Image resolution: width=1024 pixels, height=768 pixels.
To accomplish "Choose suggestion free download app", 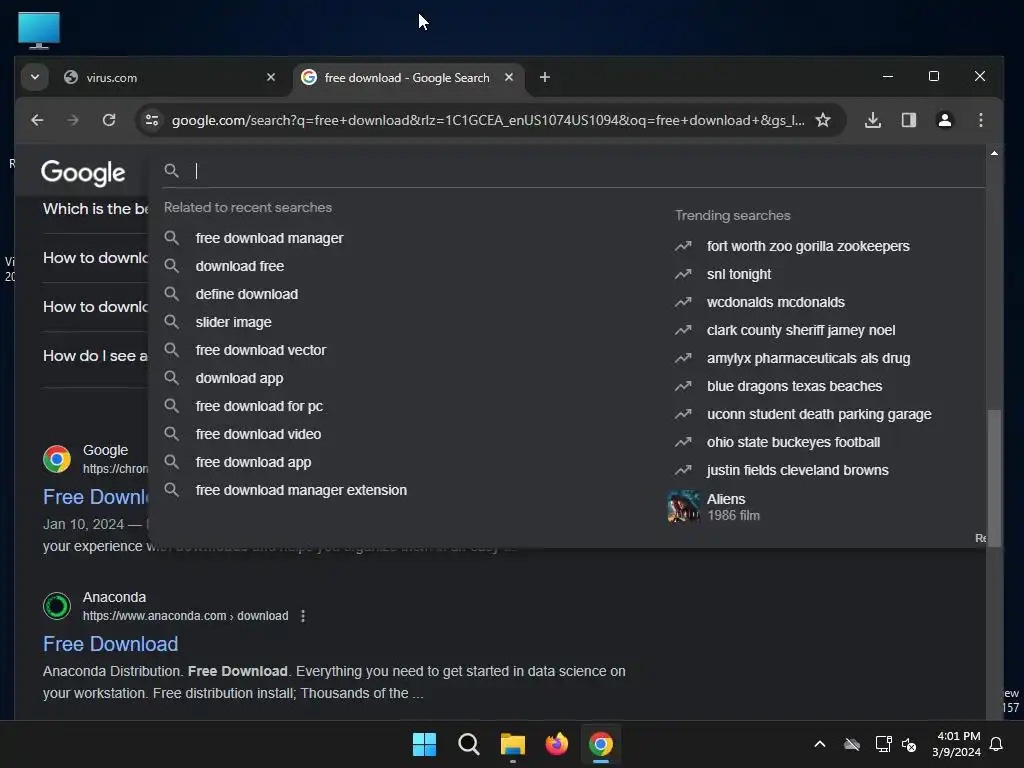I will [x=253, y=462].
